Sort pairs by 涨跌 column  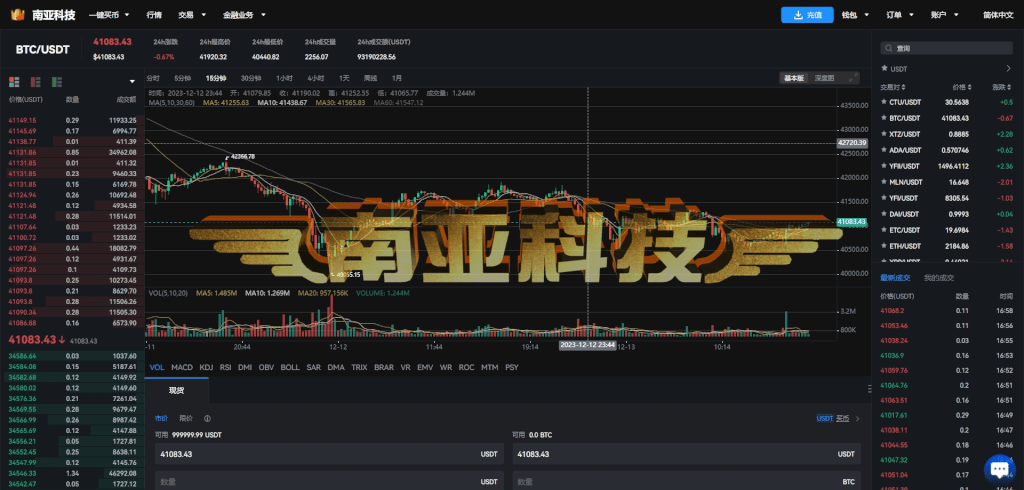(x=1002, y=86)
